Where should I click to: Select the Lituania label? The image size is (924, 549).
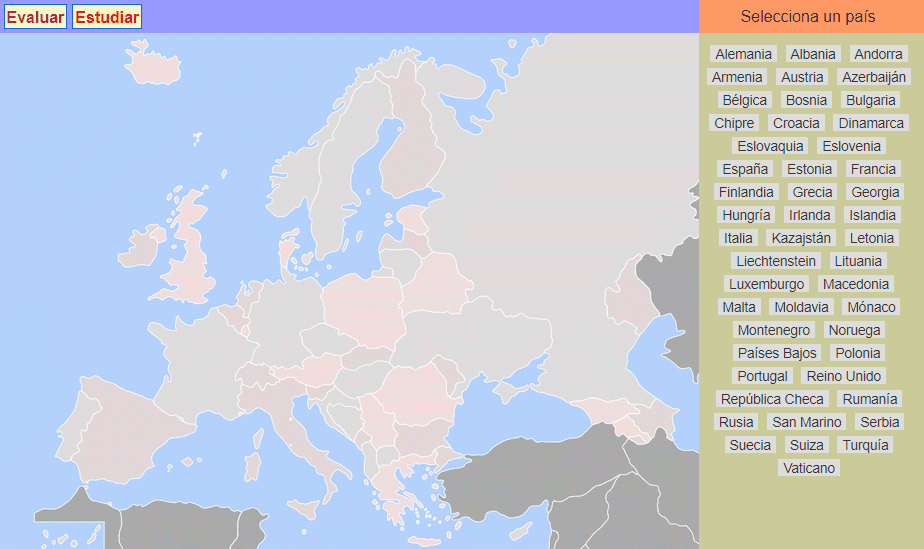point(858,260)
